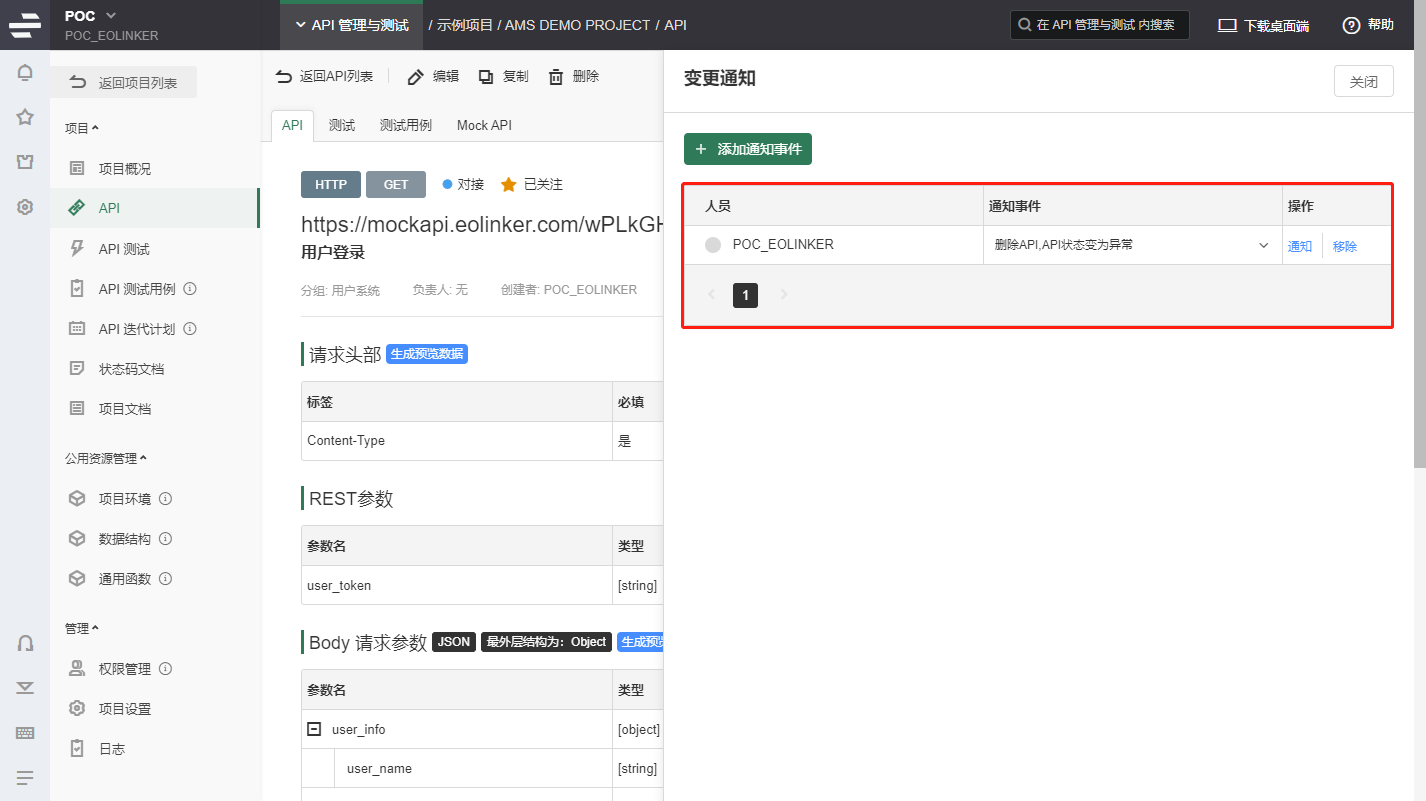Open the 通知事件 dropdown for POC_EOLINKER
The image size is (1426, 801).
tap(1263, 245)
